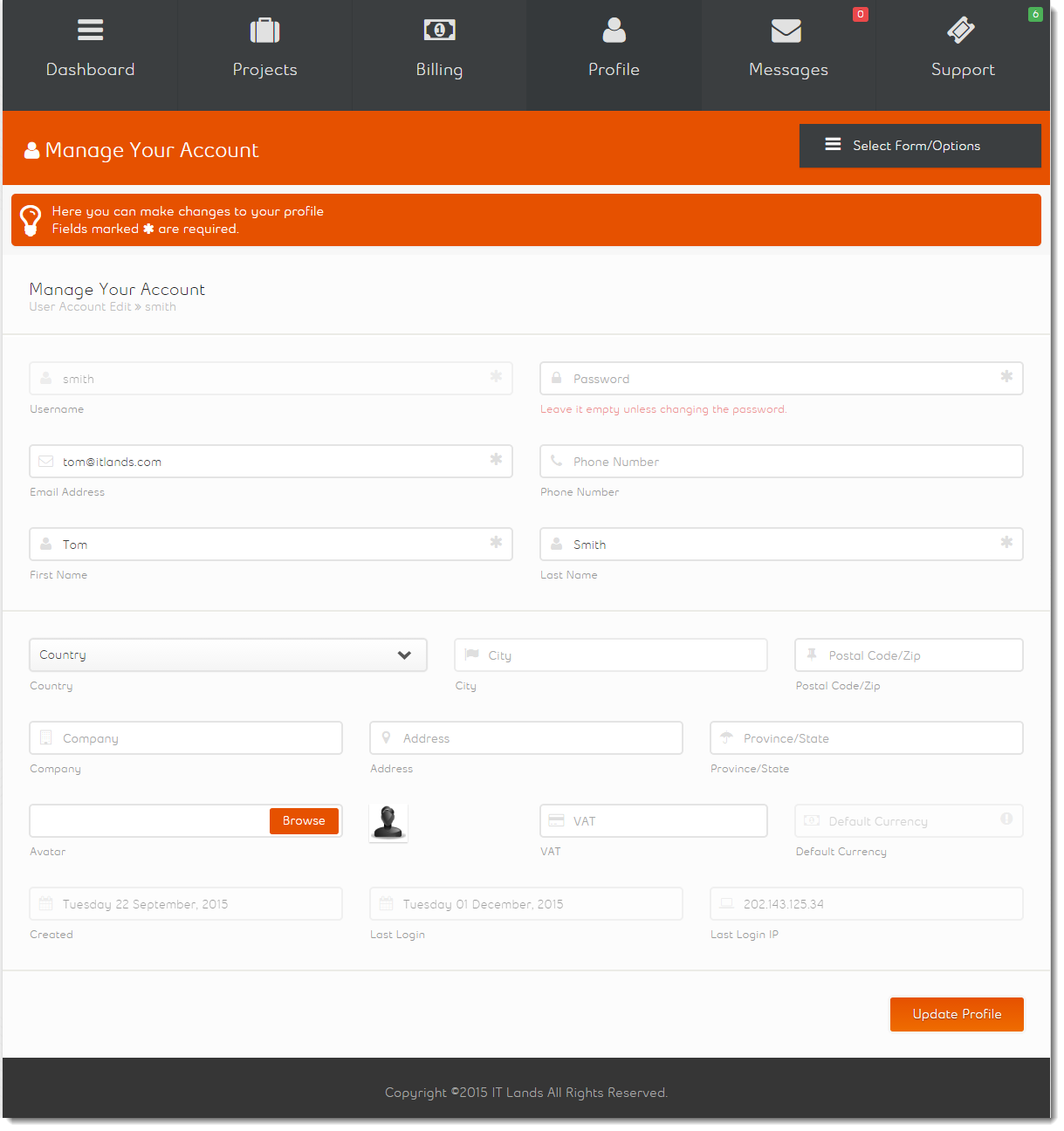Open the Messages section
Screen dimensions: 1064x1131
point(788,55)
